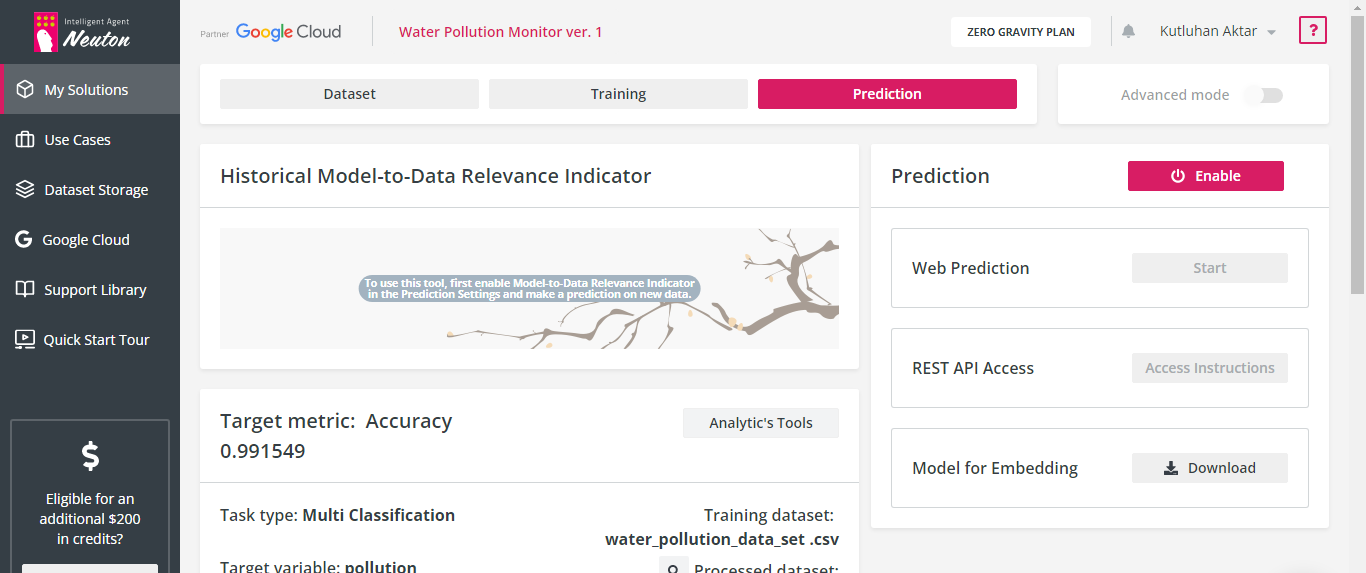The width and height of the screenshot is (1366, 573).
Task: Switch to the Training tab
Action: pyautogui.click(x=618, y=94)
